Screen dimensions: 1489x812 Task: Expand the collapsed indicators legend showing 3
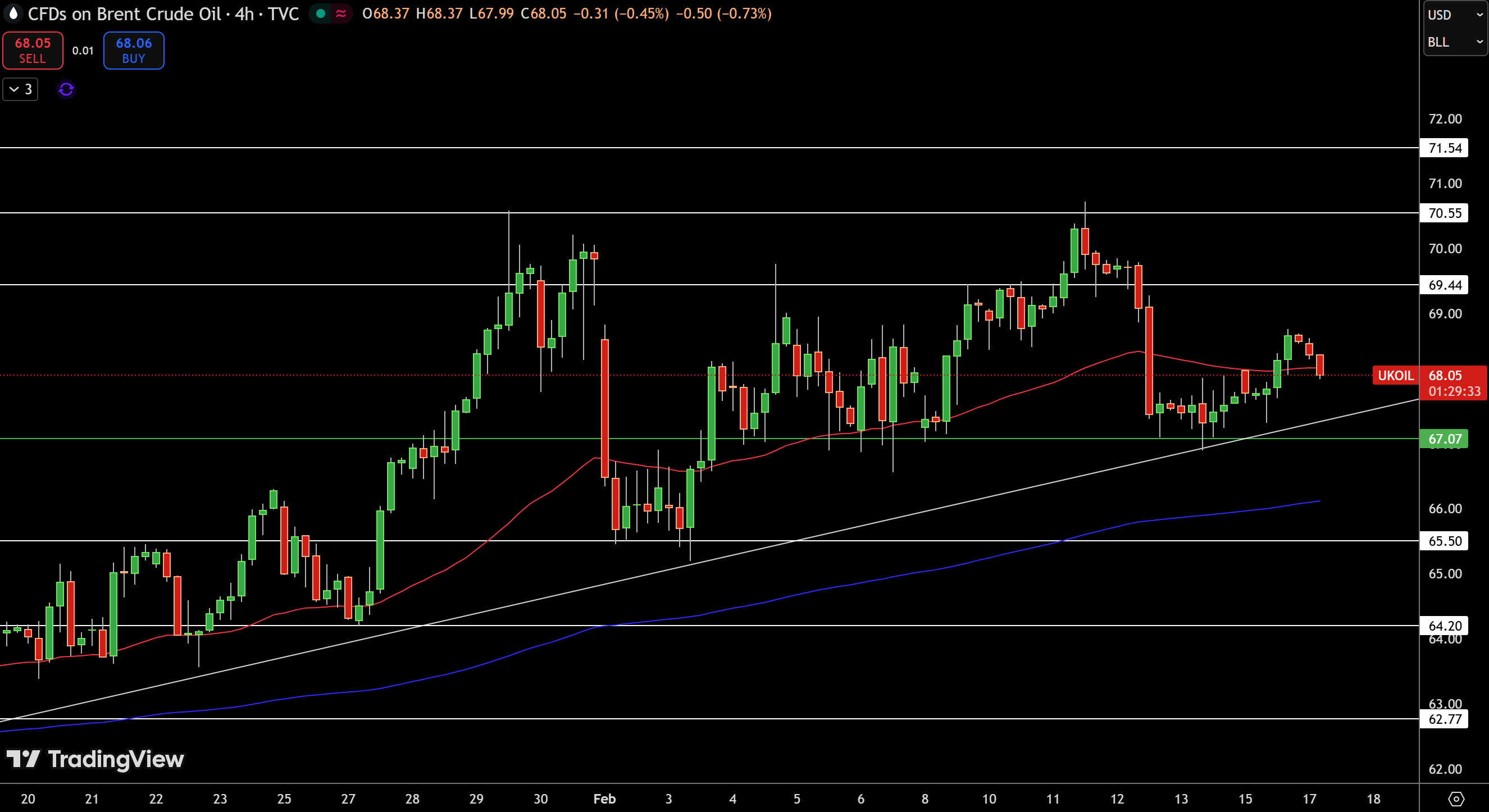[20, 90]
